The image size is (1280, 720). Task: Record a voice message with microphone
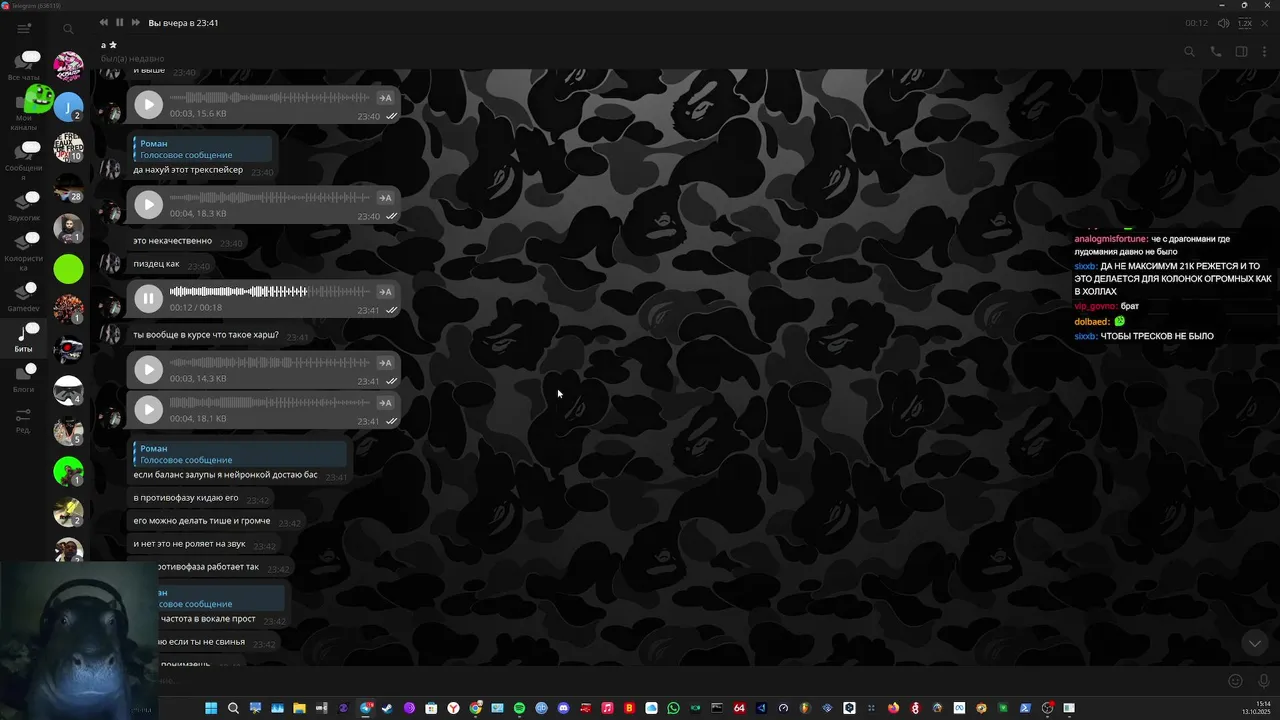pyautogui.click(x=1263, y=681)
